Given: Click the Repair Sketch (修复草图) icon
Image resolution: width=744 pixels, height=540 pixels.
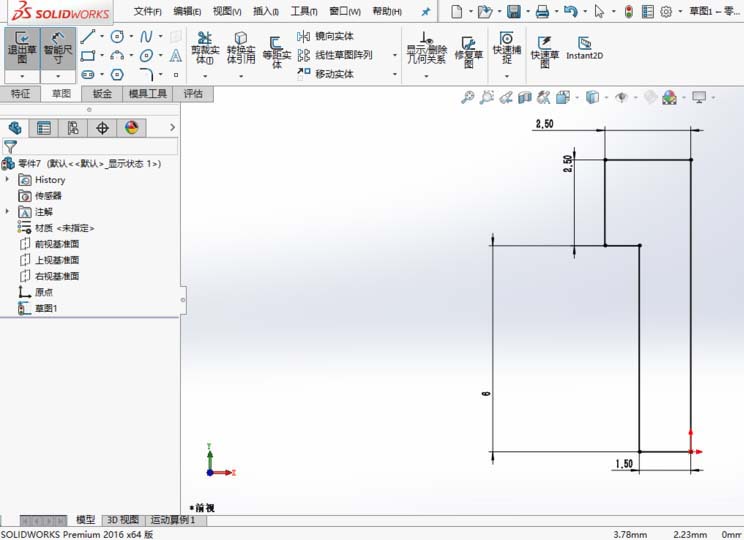Looking at the screenshot, I should tap(467, 47).
